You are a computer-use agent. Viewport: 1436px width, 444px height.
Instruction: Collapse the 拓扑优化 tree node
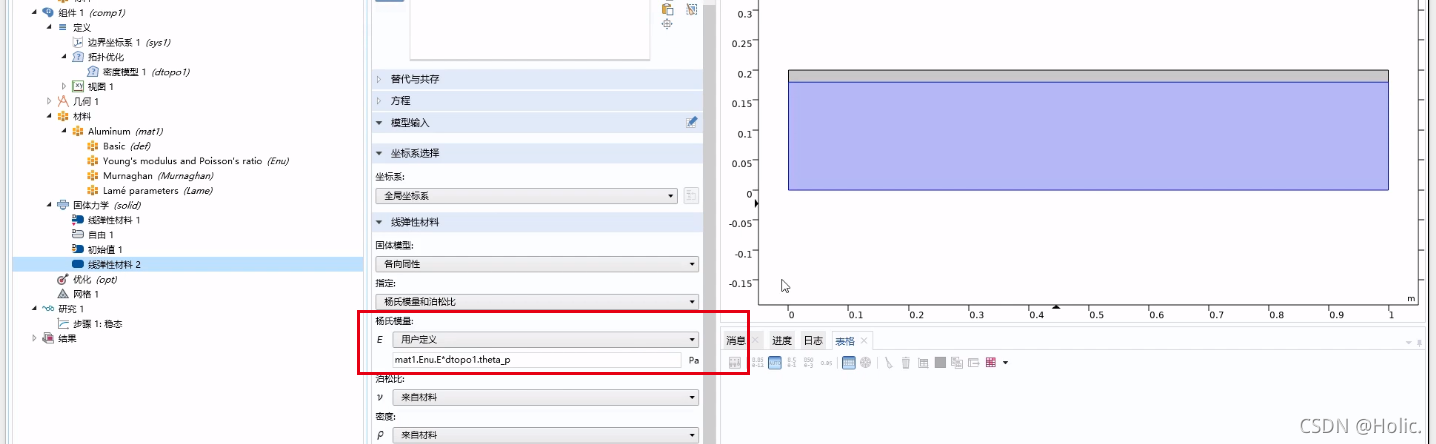coord(64,57)
